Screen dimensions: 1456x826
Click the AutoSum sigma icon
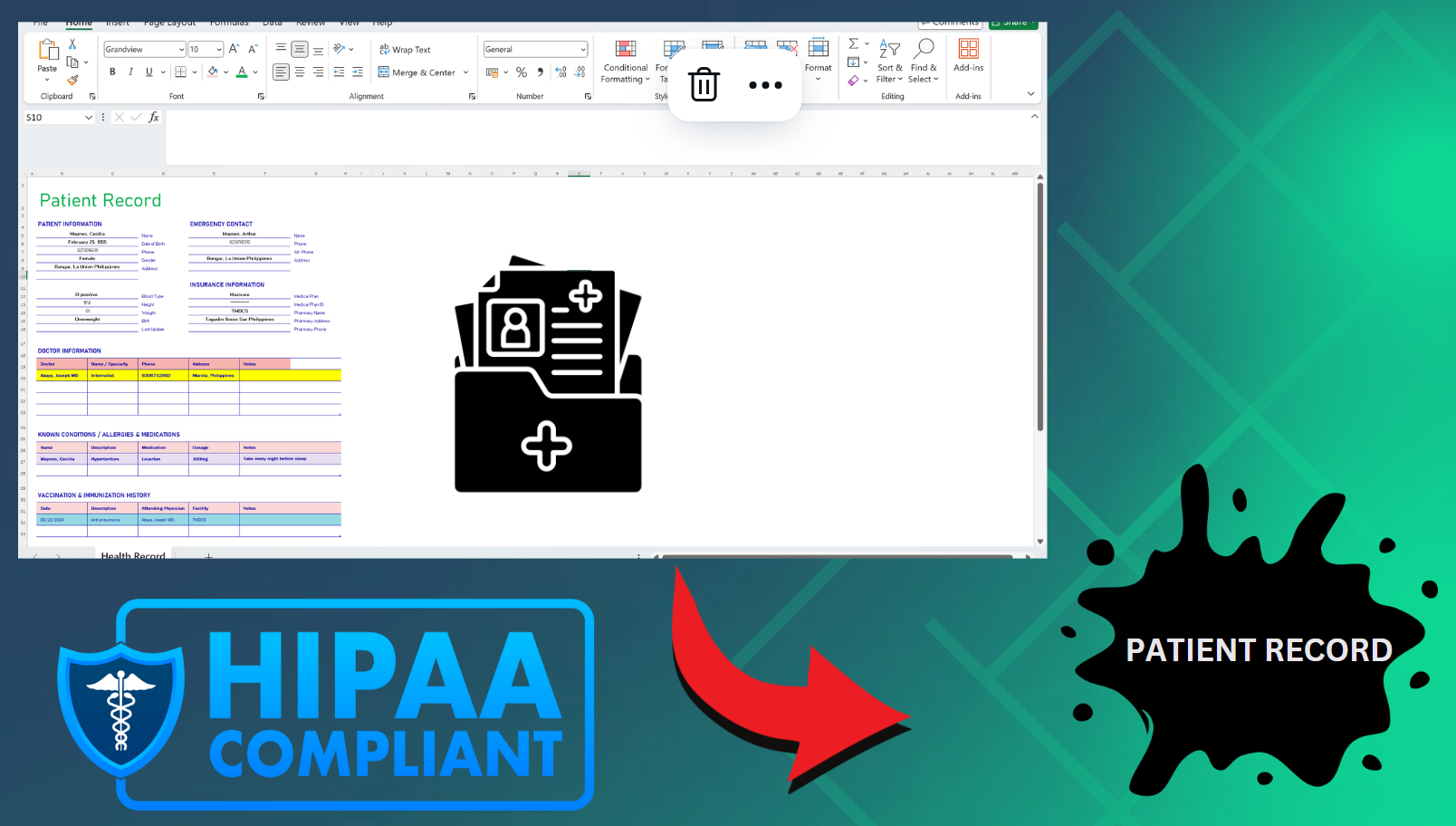tap(853, 43)
